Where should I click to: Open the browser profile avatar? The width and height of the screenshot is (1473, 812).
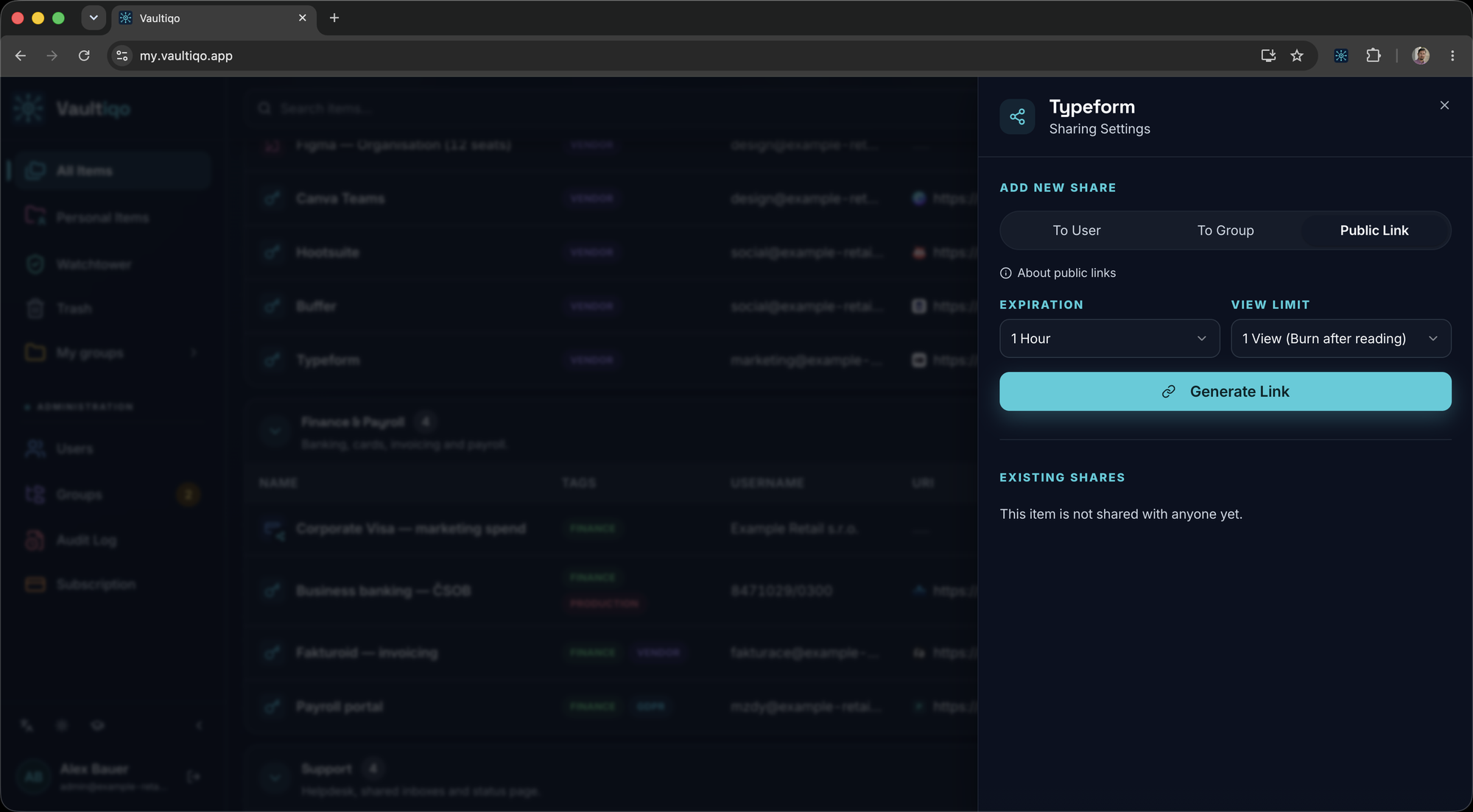tap(1421, 56)
